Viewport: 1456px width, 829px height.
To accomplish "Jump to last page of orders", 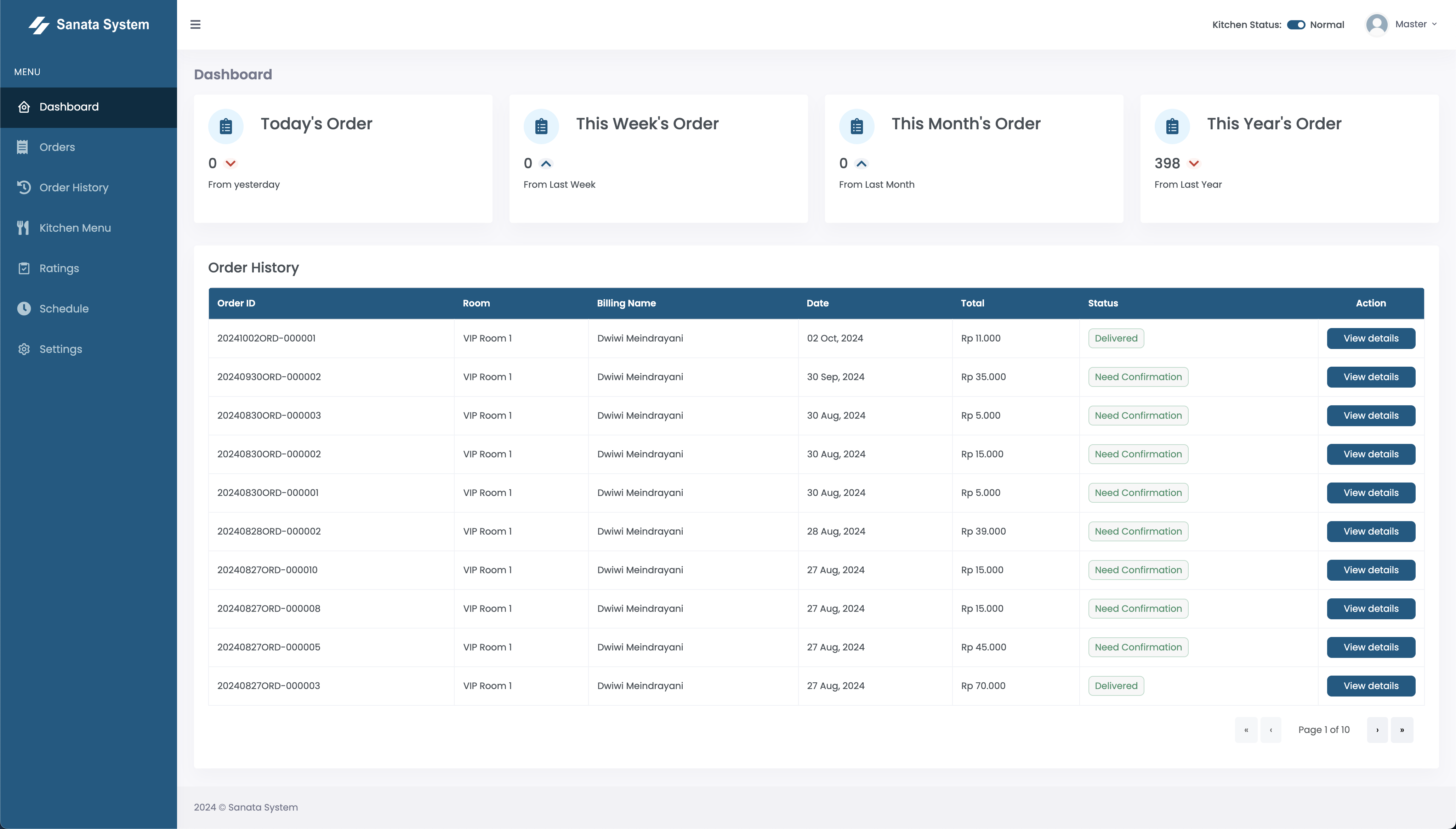I will pyautogui.click(x=1401, y=730).
